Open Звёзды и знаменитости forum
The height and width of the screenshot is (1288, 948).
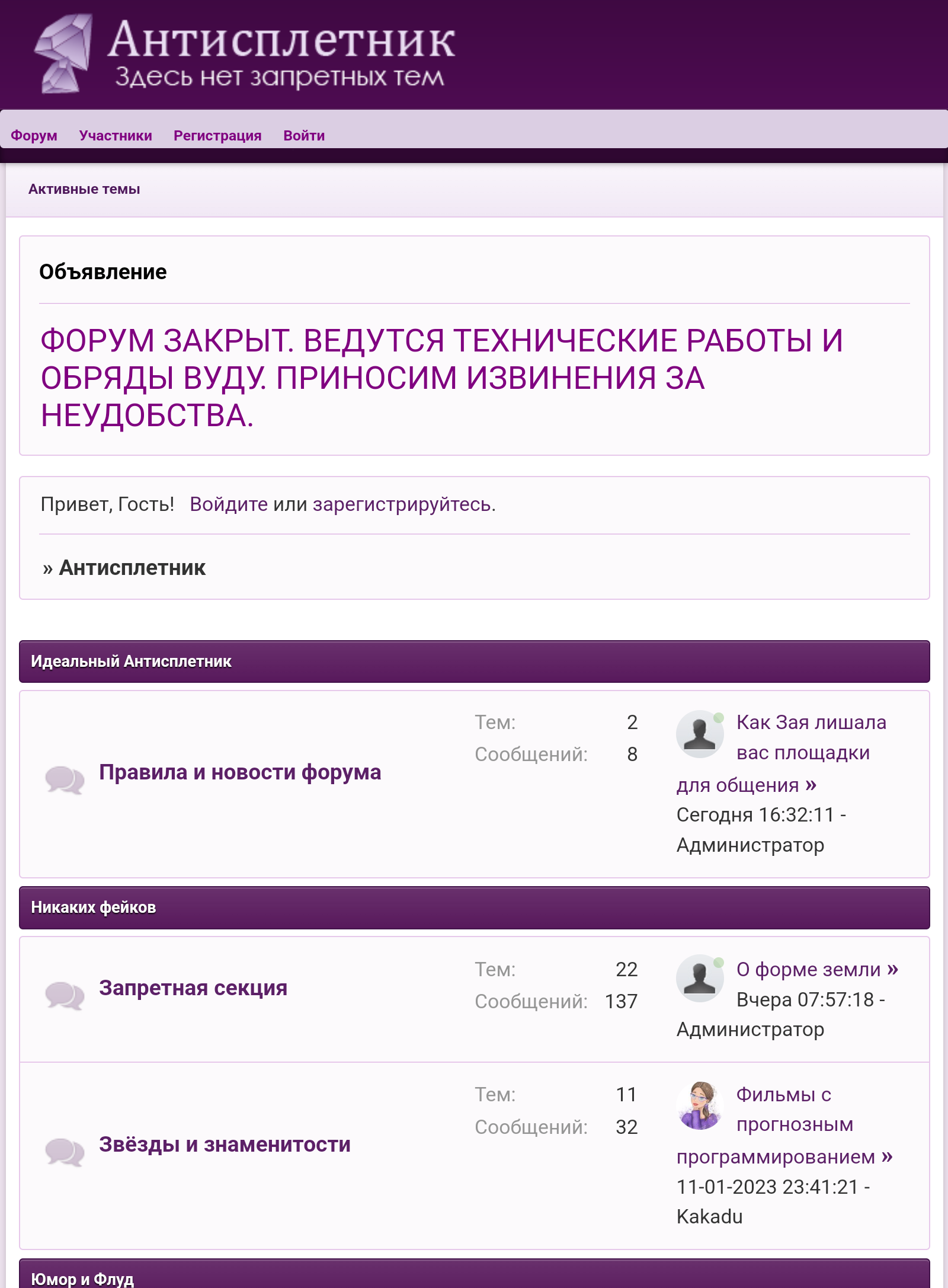(225, 1145)
